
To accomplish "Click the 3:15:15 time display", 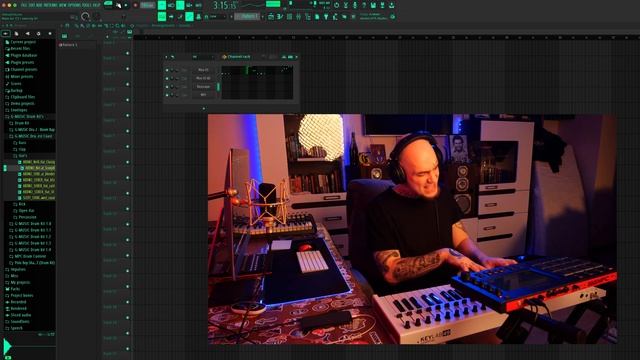I will tap(225, 5).
